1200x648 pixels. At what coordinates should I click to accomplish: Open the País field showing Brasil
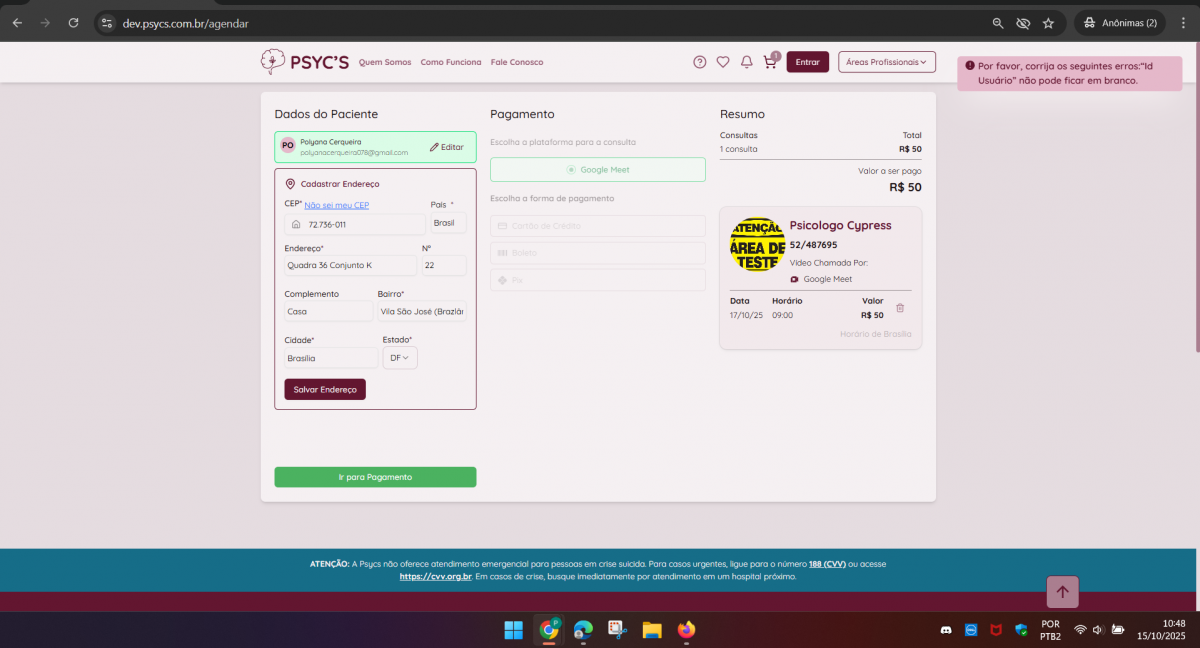point(447,223)
